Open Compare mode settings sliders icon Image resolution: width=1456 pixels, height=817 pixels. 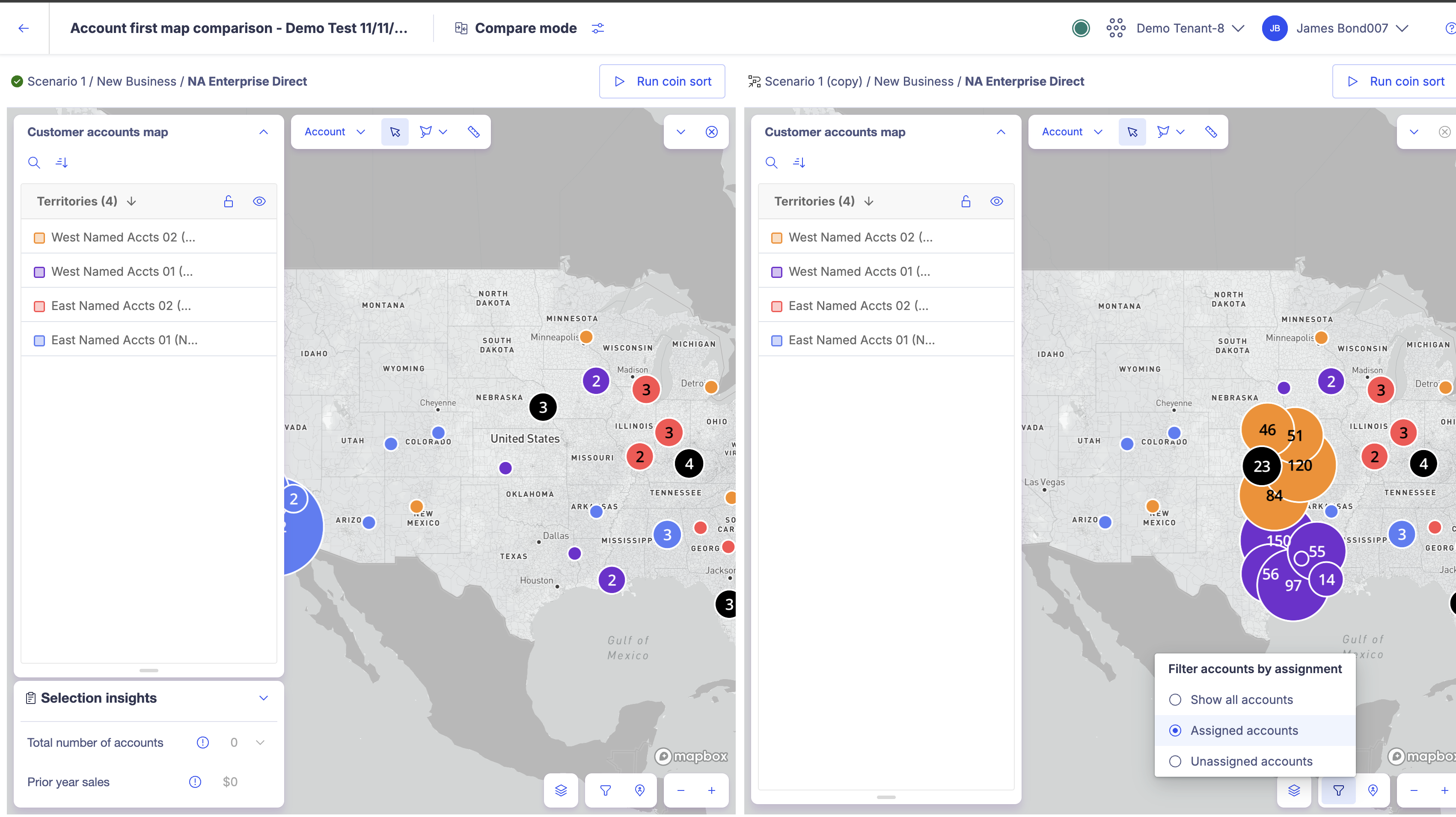pyautogui.click(x=597, y=28)
